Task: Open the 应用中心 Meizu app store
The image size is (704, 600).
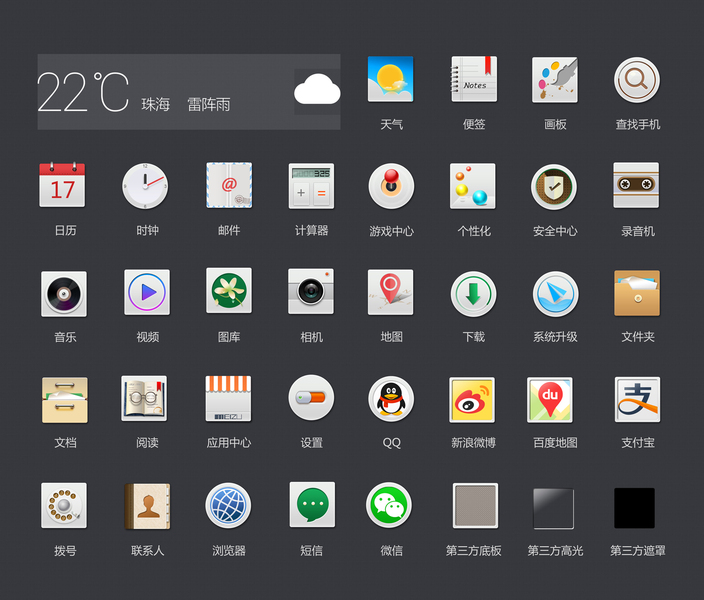Action: pyautogui.click(x=229, y=398)
